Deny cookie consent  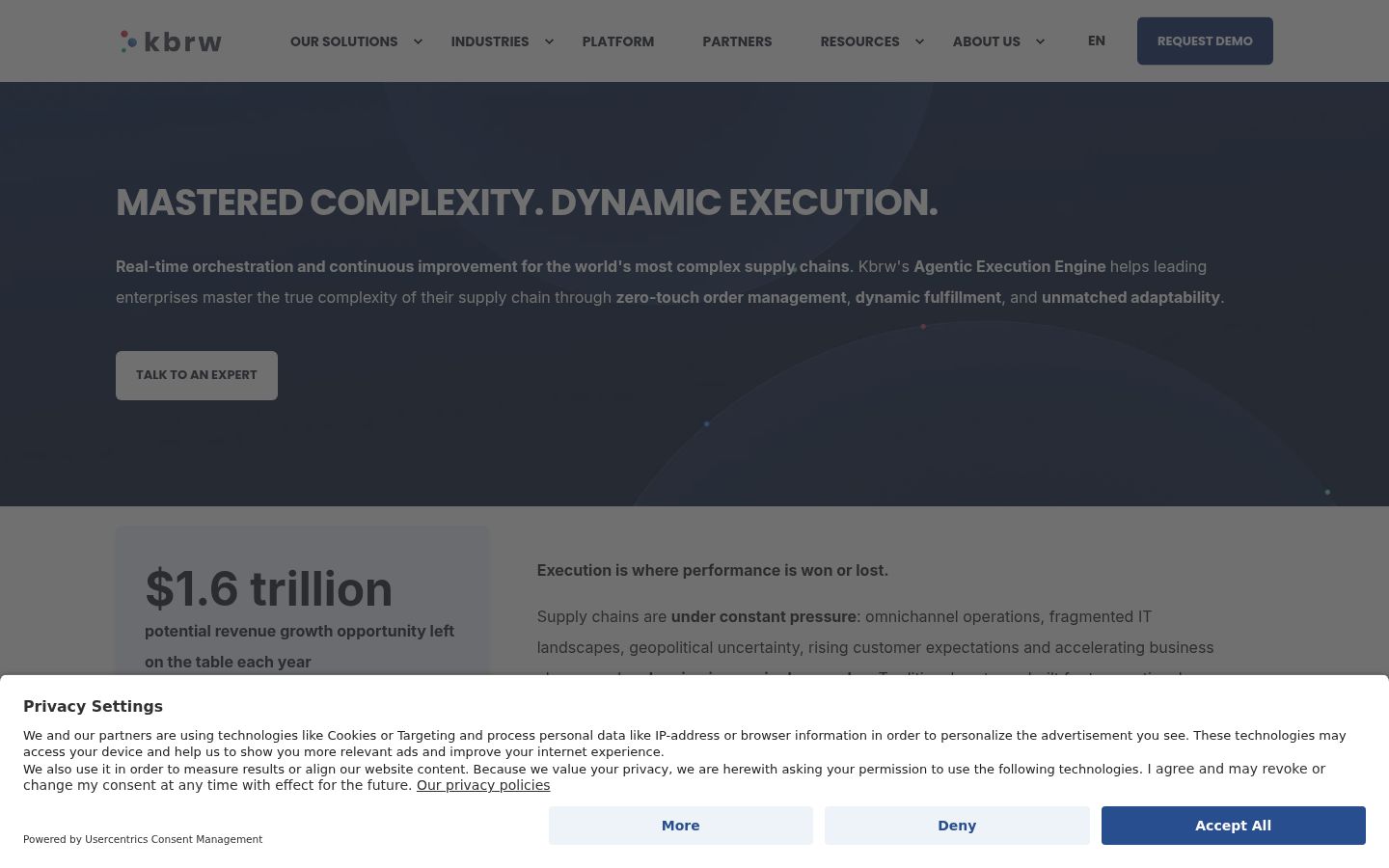pyautogui.click(x=957, y=826)
